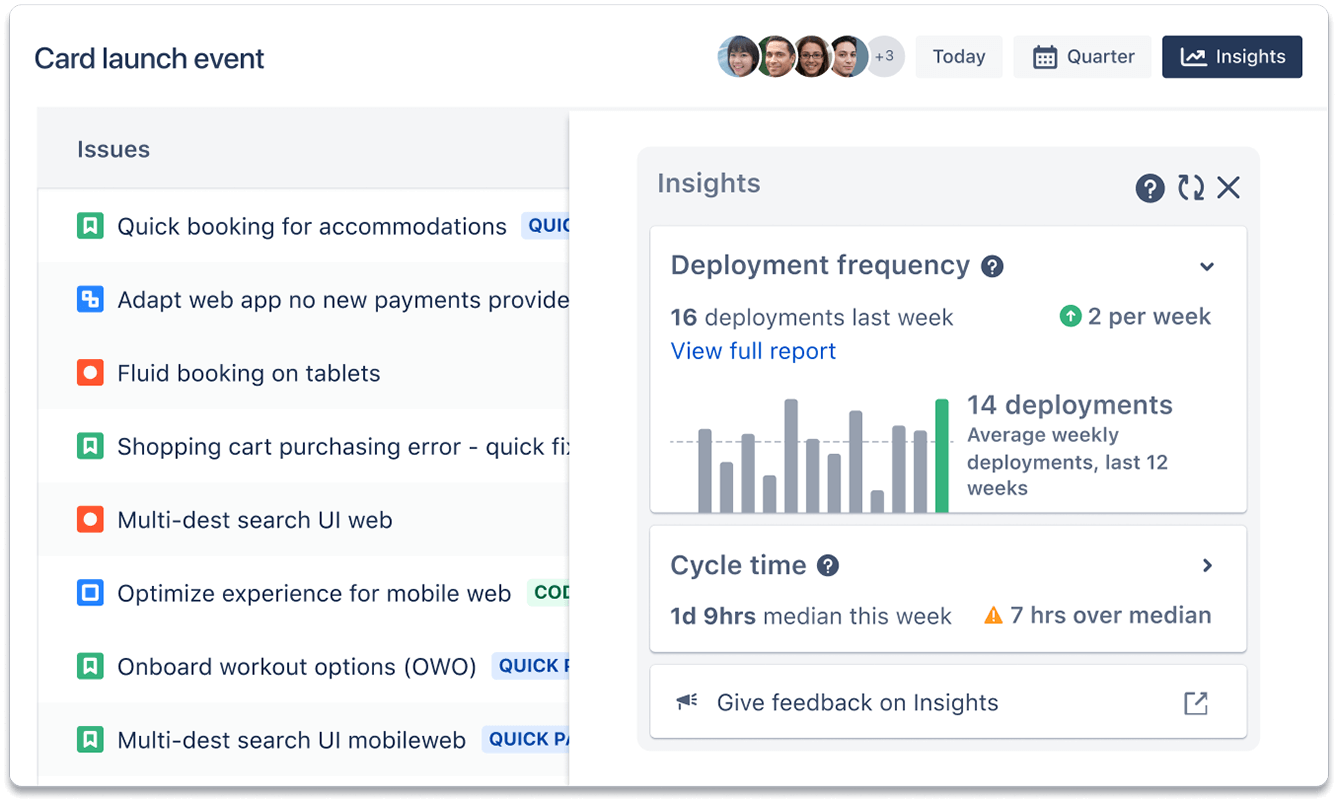The height and width of the screenshot is (801, 1336).
Task: Click the help icon beside Deployment frequency
Action: (991, 265)
